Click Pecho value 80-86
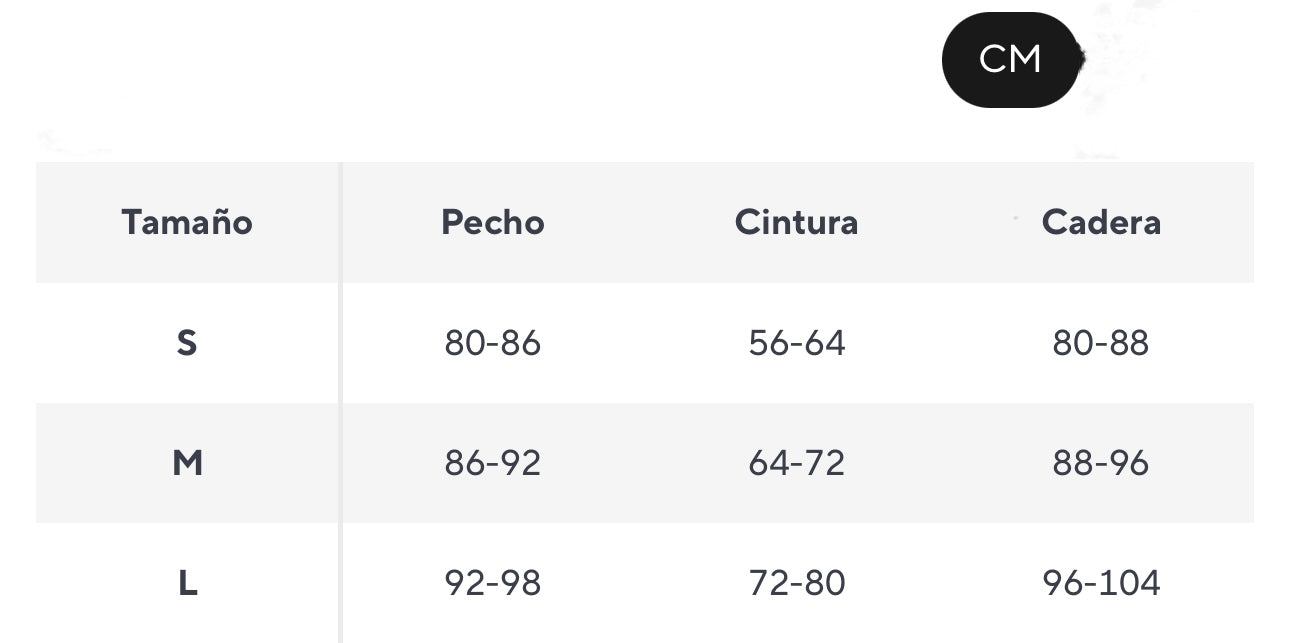The height and width of the screenshot is (643, 1290). click(493, 343)
